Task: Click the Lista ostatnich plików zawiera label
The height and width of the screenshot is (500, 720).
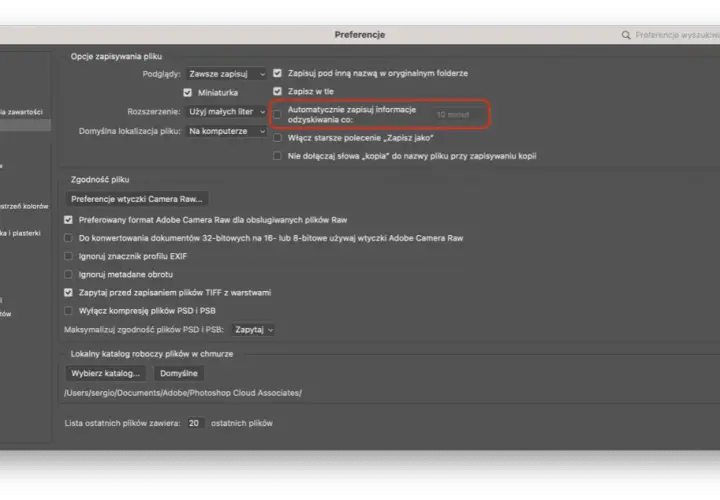Action: coord(122,423)
